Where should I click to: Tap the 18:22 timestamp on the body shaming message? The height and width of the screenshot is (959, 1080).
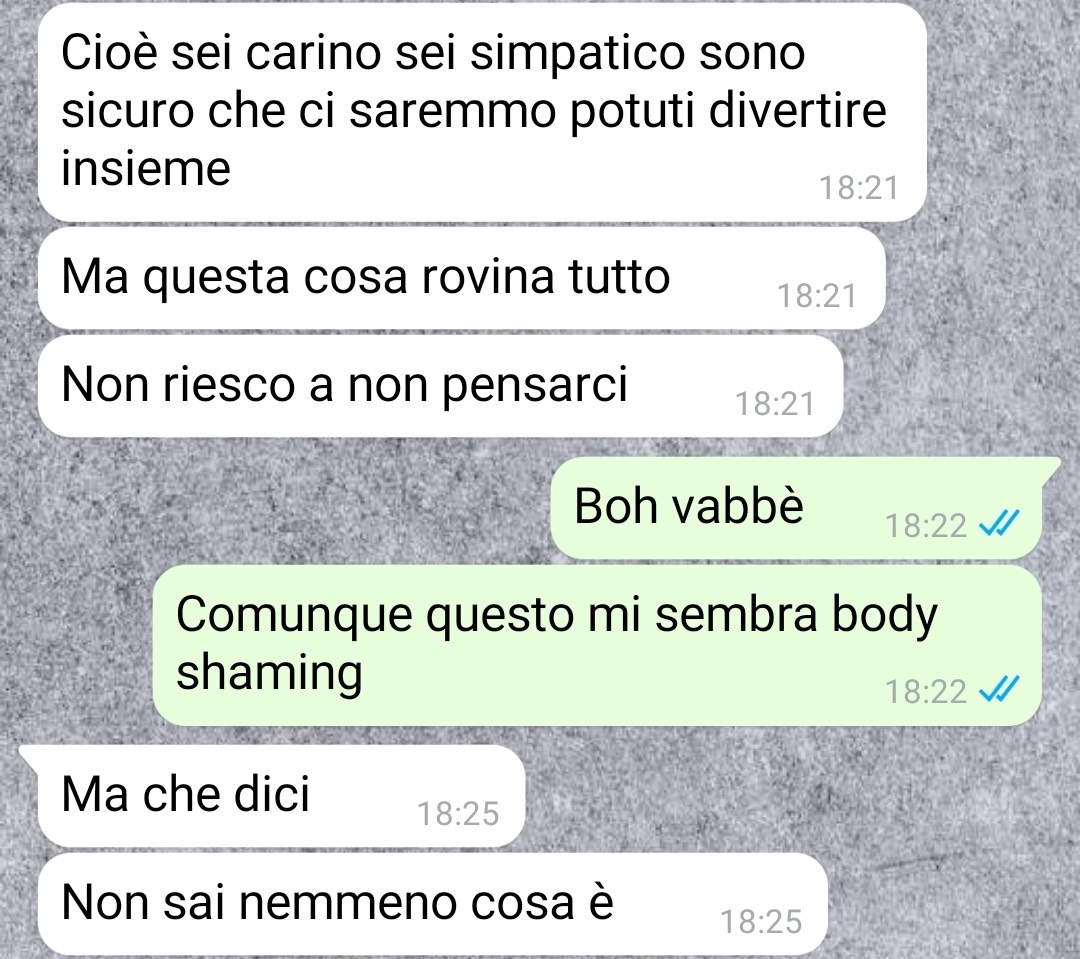926,691
